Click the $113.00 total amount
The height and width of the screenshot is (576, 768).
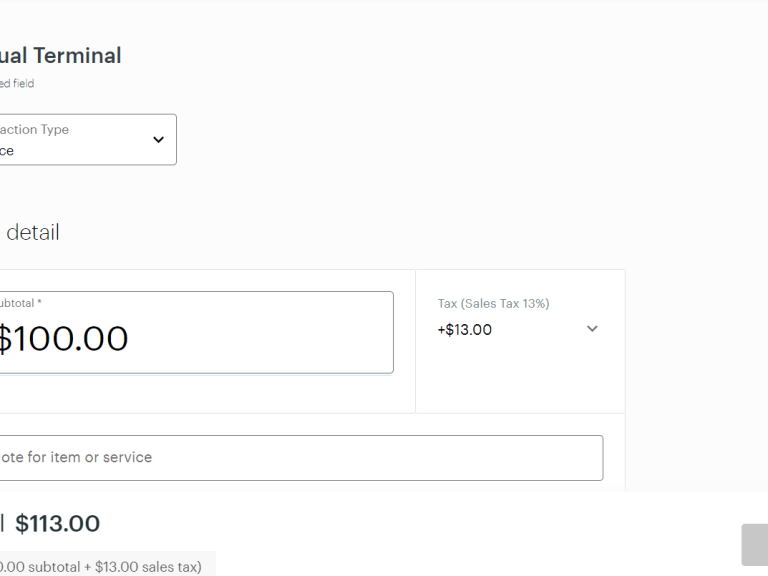tap(57, 523)
